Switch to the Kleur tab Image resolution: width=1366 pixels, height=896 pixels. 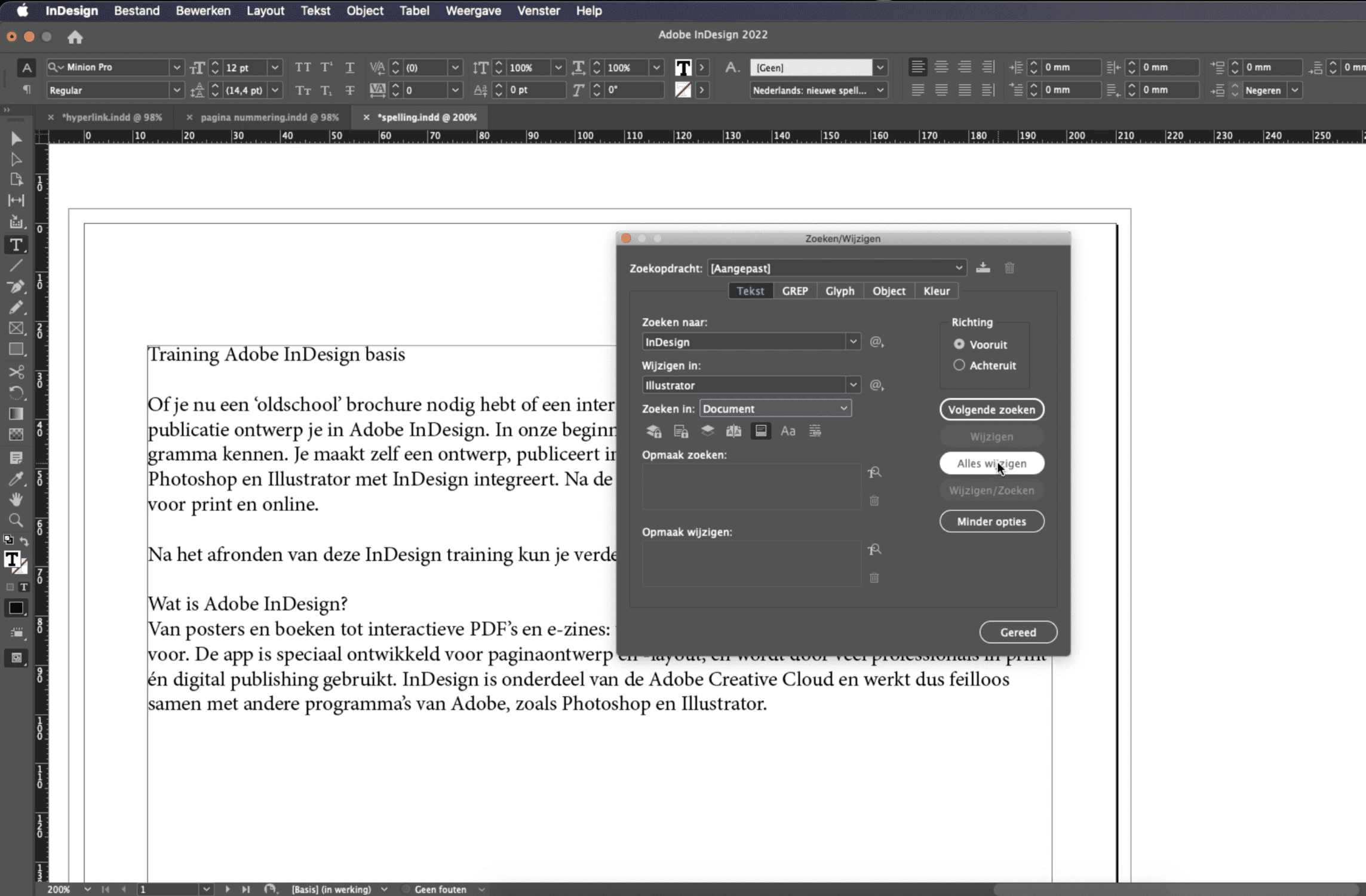click(936, 291)
